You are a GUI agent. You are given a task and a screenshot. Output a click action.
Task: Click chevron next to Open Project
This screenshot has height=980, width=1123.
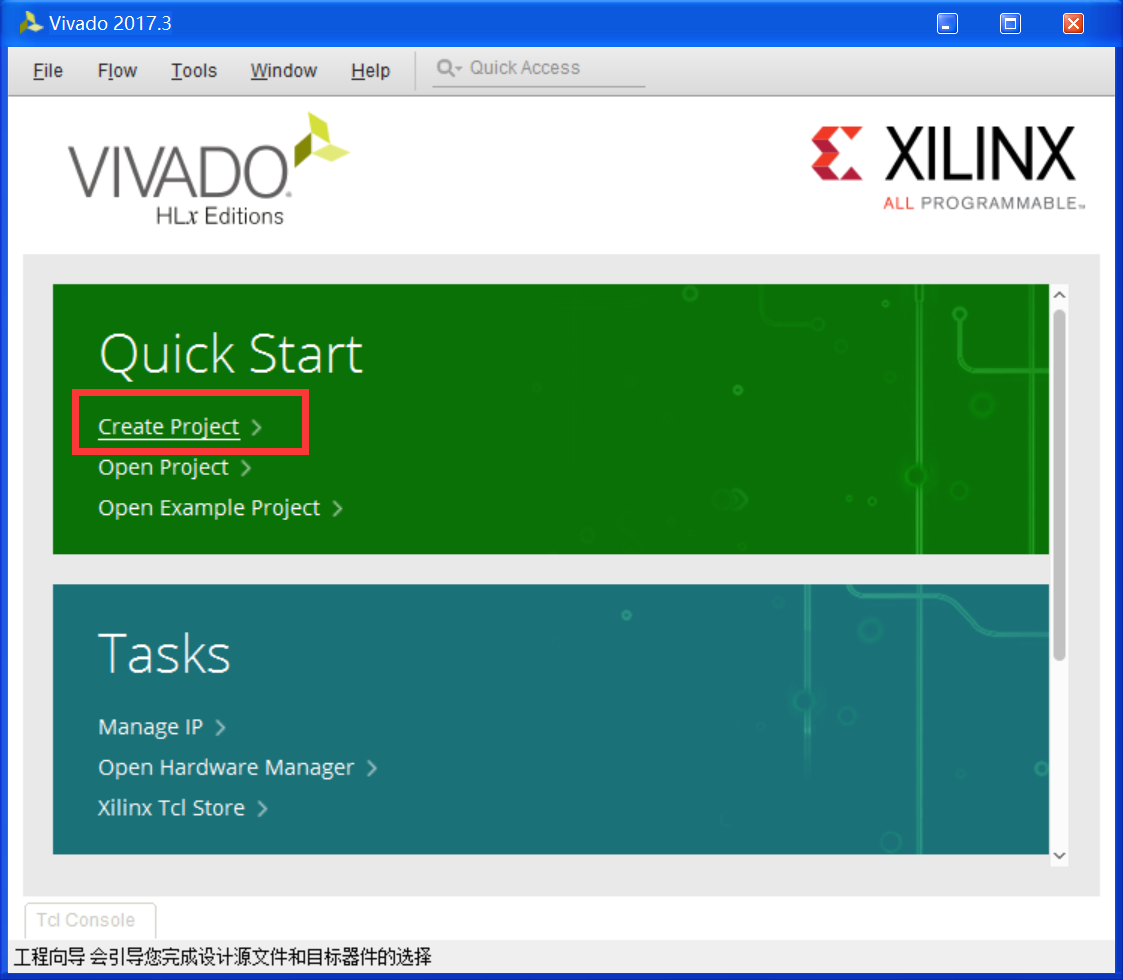pyautogui.click(x=246, y=469)
